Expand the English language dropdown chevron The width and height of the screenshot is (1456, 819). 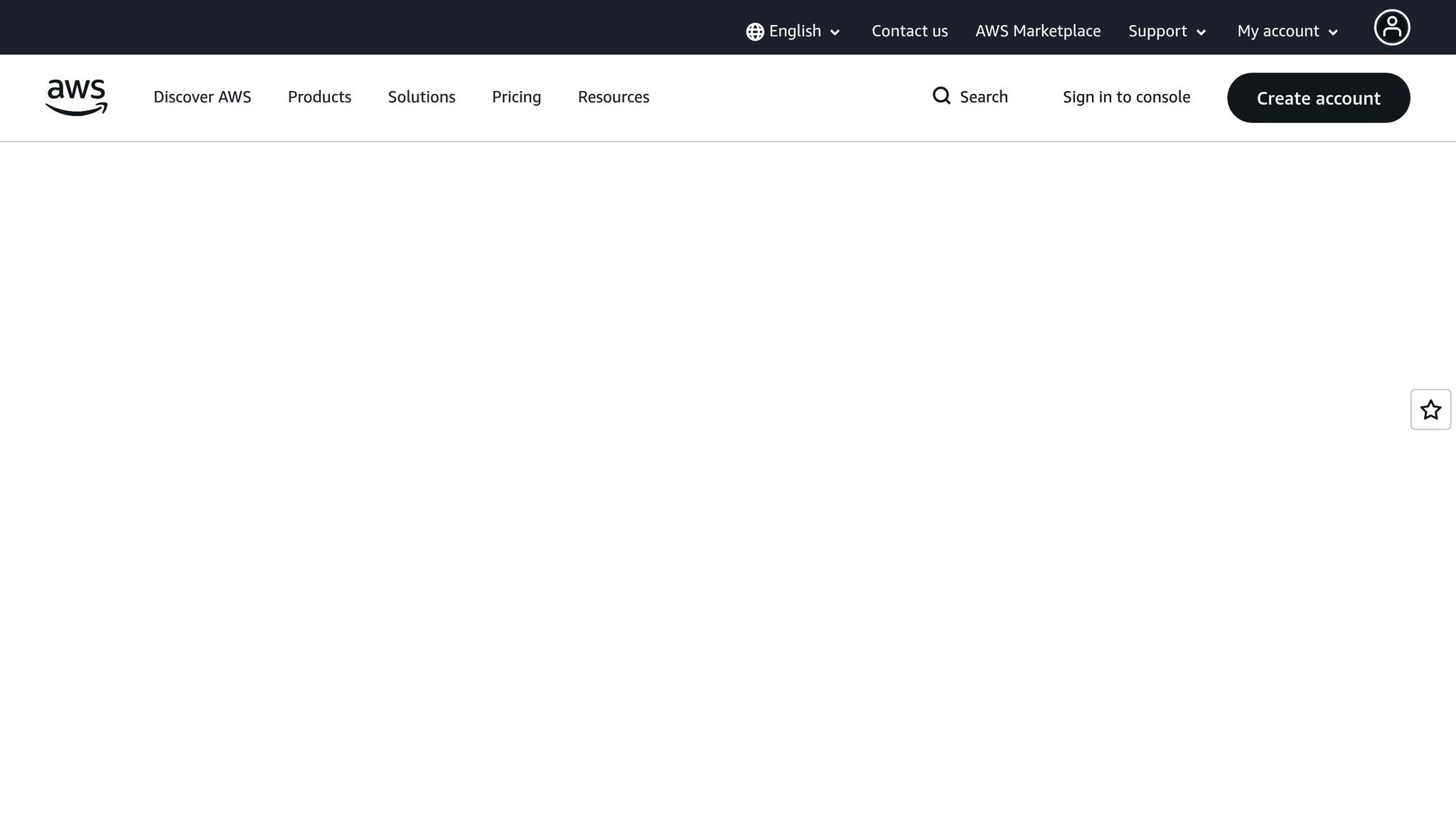click(835, 33)
